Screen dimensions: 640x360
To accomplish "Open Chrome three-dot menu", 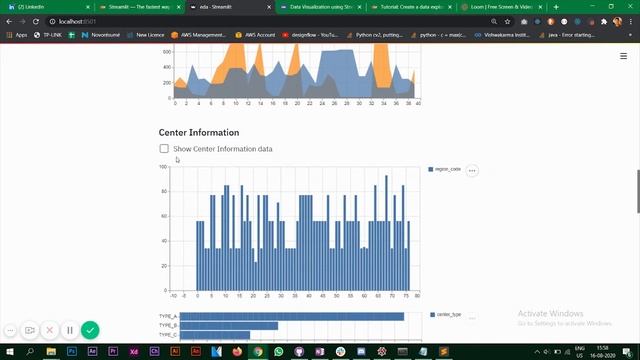I will pos(631,22).
